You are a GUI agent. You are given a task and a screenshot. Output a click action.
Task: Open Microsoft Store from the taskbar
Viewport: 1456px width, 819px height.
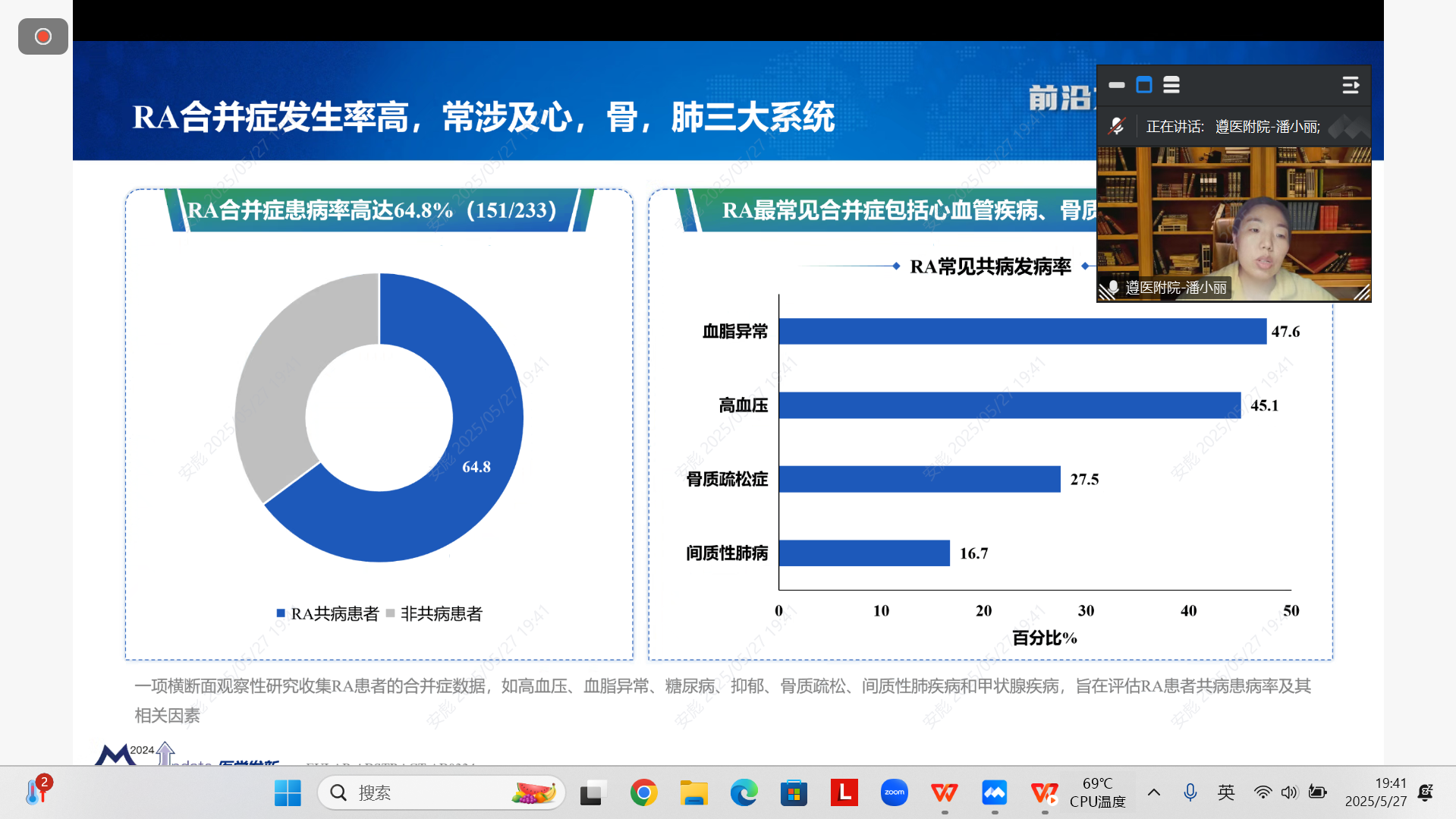[x=794, y=793]
